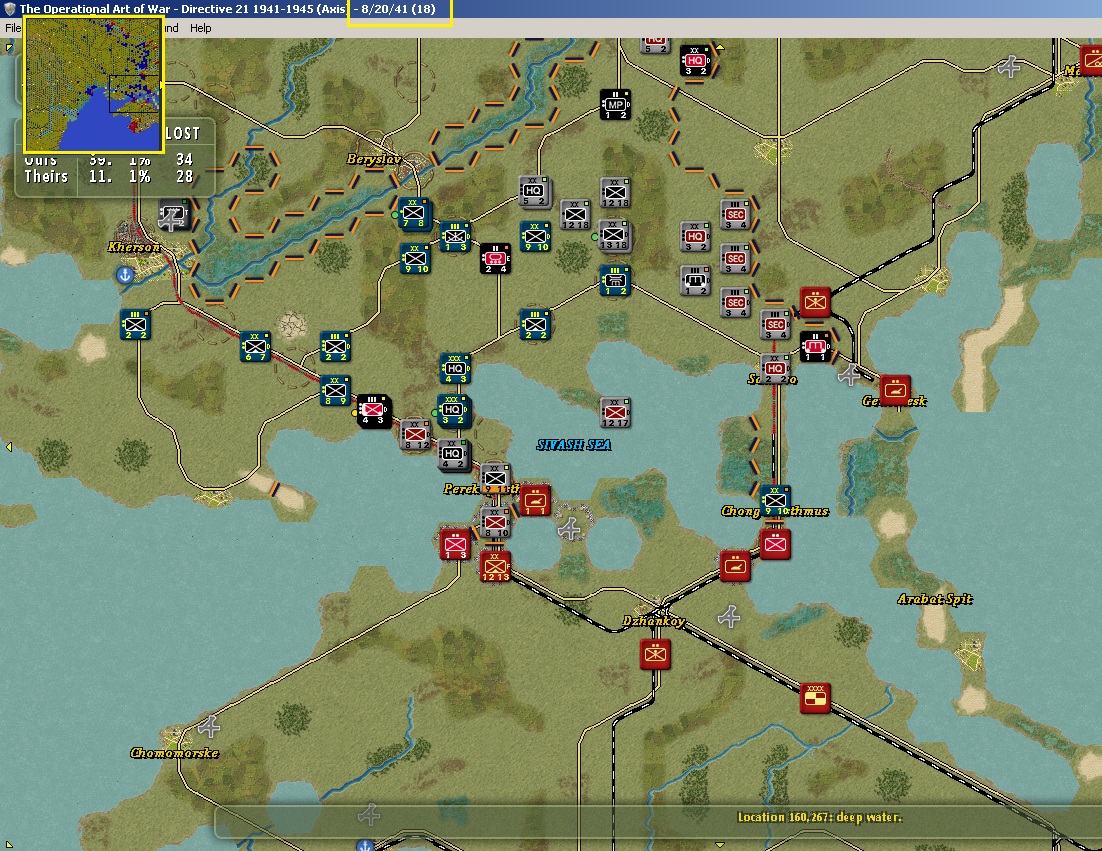Select the blue bridging engineer regiment 1-2

coord(614,280)
